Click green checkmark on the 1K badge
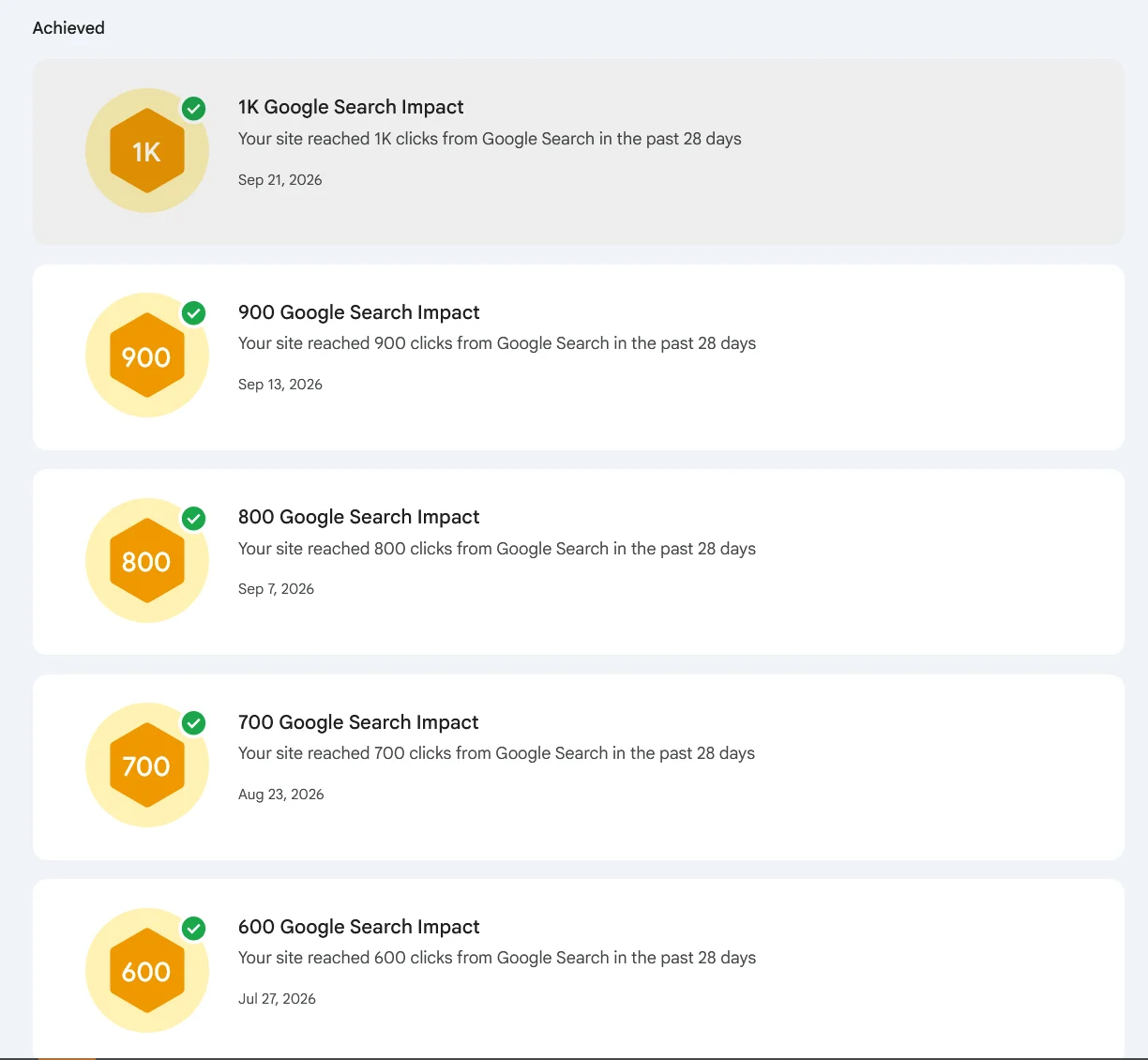The width and height of the screenshot is (1148, 1060). coord(194,109)
